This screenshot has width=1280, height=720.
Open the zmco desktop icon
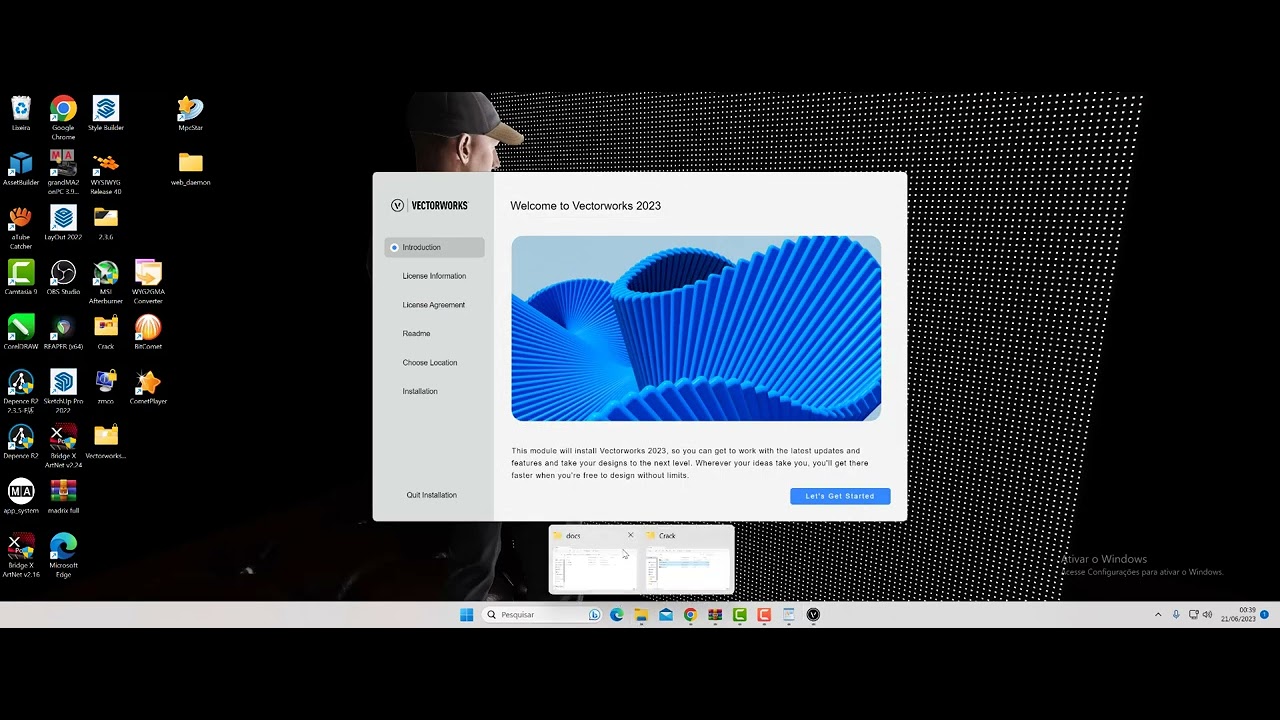tap(105, 387)
